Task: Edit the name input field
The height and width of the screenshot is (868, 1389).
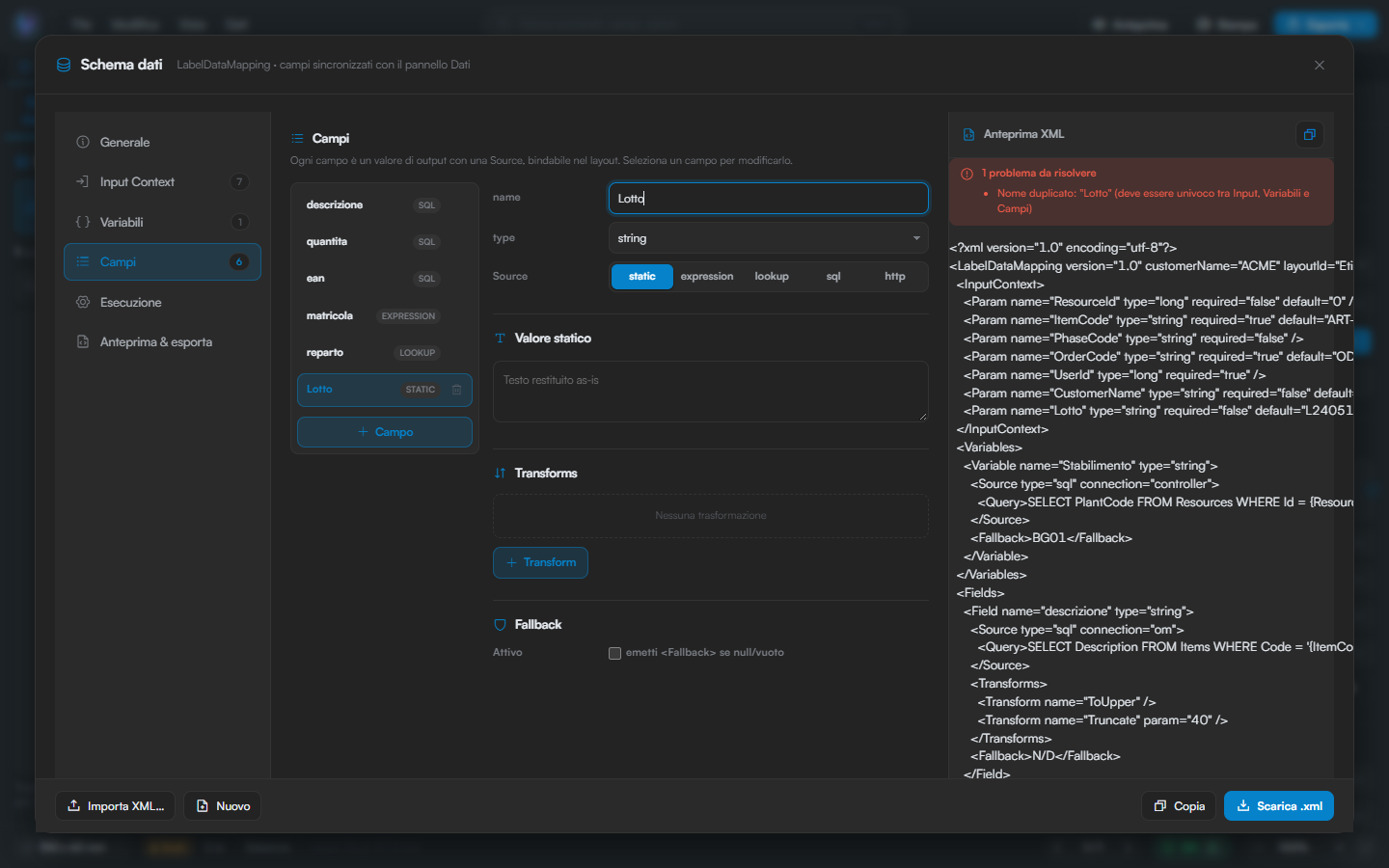Action: pyautogui.click(x=768, y=199)
